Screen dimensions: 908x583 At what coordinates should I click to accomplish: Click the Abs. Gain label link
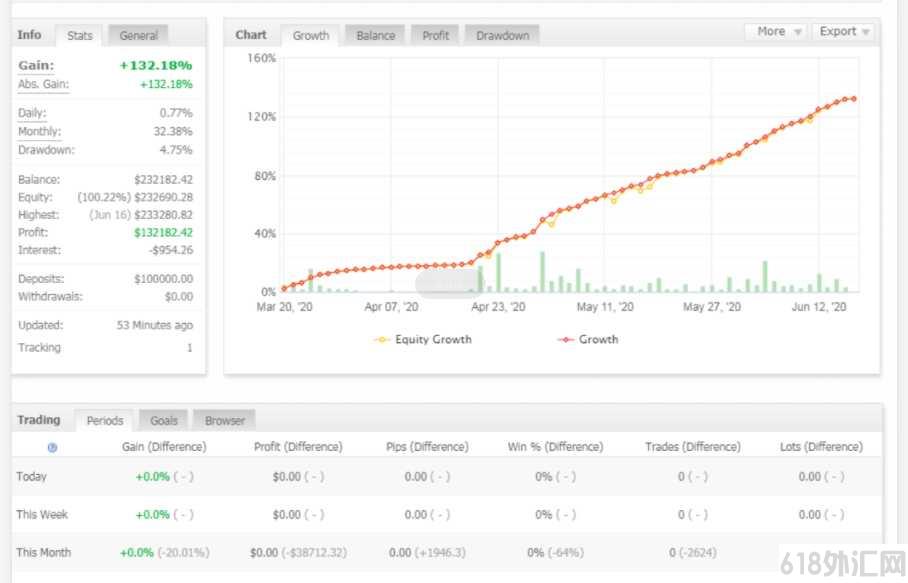pos(43,85)
